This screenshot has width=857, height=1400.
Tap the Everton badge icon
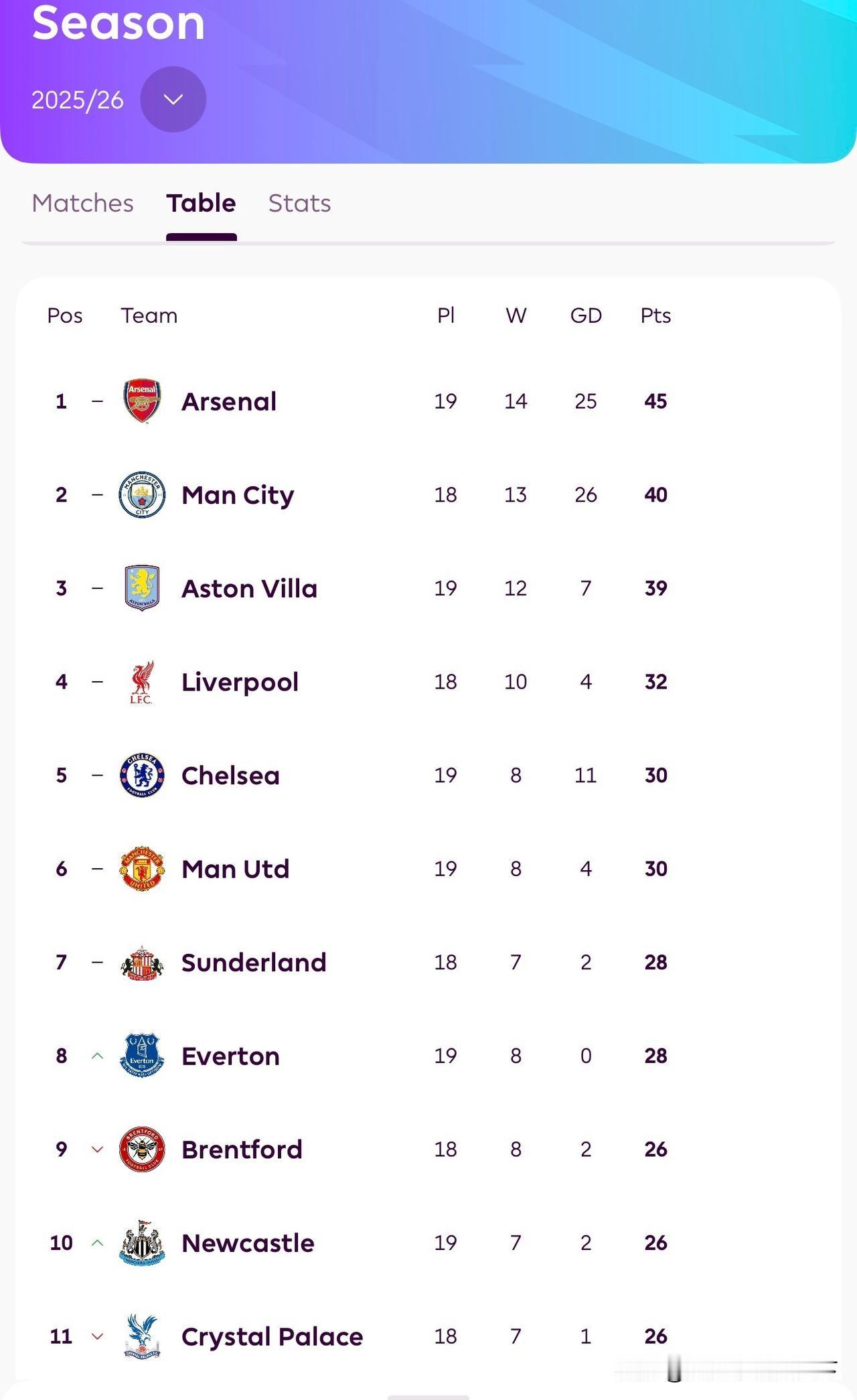(x=142, y=1055)
